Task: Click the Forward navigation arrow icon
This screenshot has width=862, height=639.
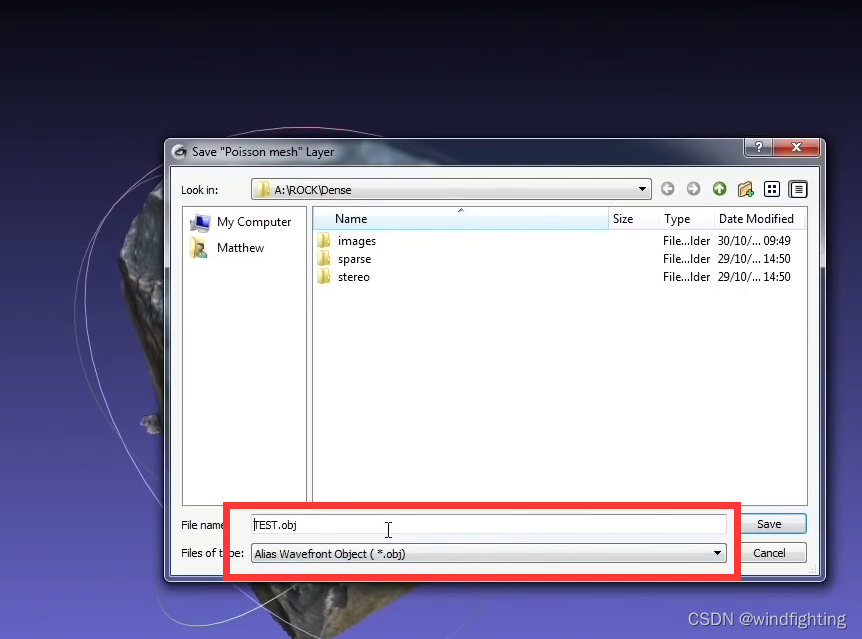Action: (693, 189)
